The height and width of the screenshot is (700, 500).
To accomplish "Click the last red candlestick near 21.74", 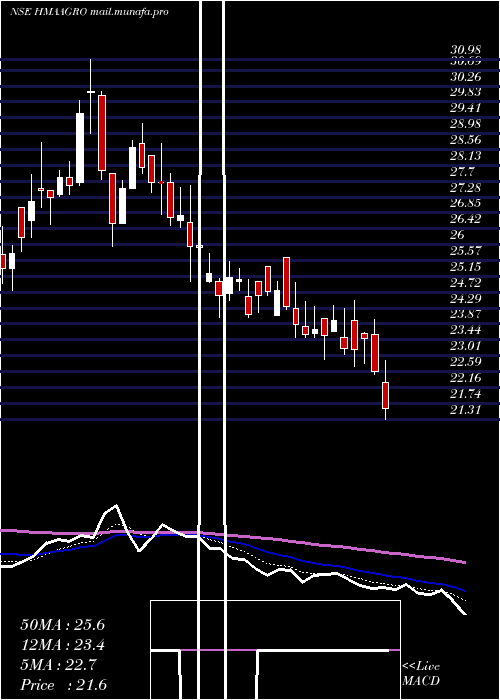I will tap(385, 395).
